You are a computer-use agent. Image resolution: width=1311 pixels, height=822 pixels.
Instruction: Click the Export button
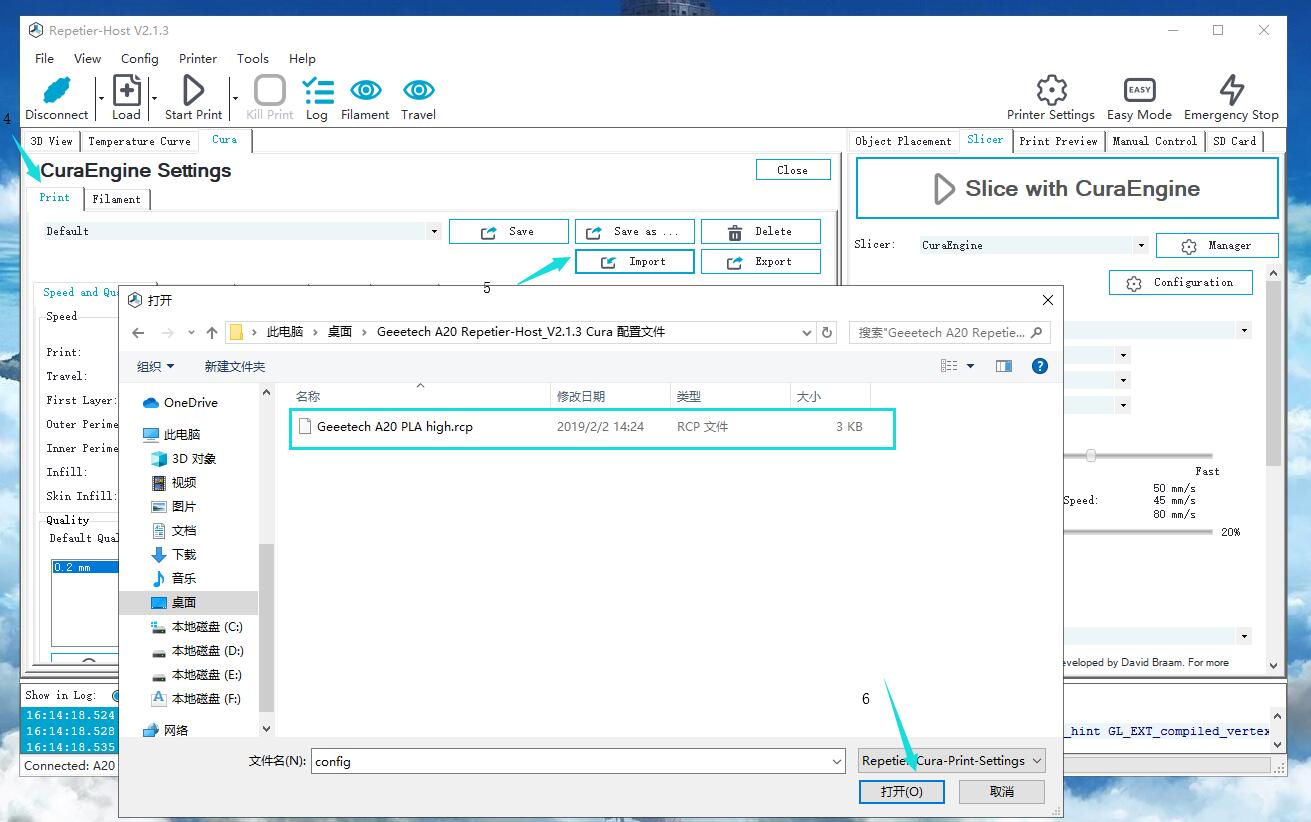[761, 262]
